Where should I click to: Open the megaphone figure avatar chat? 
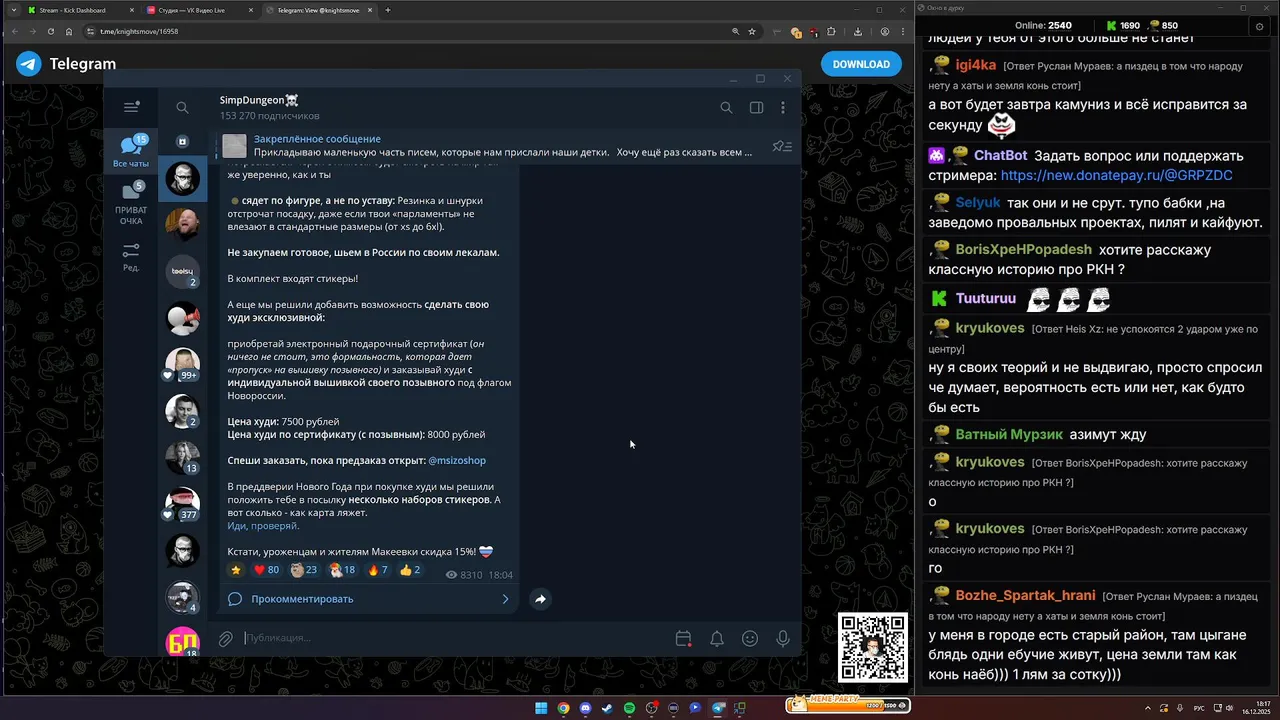coord(182,318)
